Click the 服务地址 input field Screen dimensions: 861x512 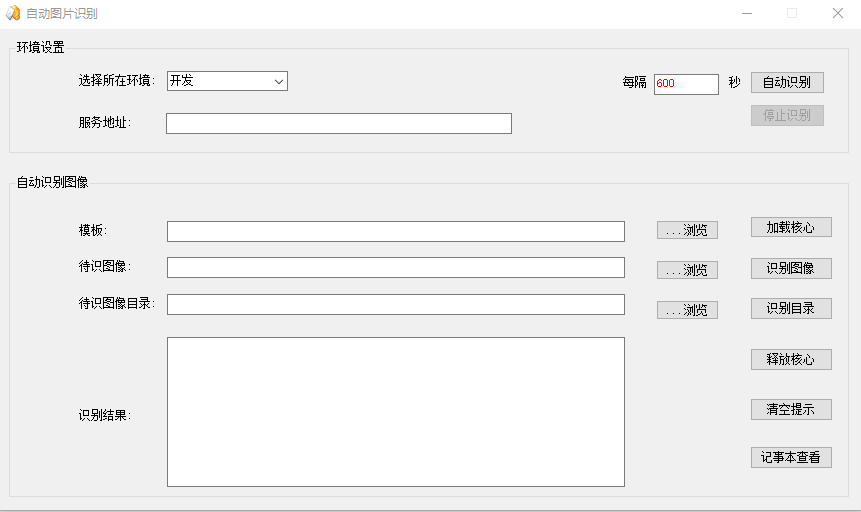(x=338, y=123)
